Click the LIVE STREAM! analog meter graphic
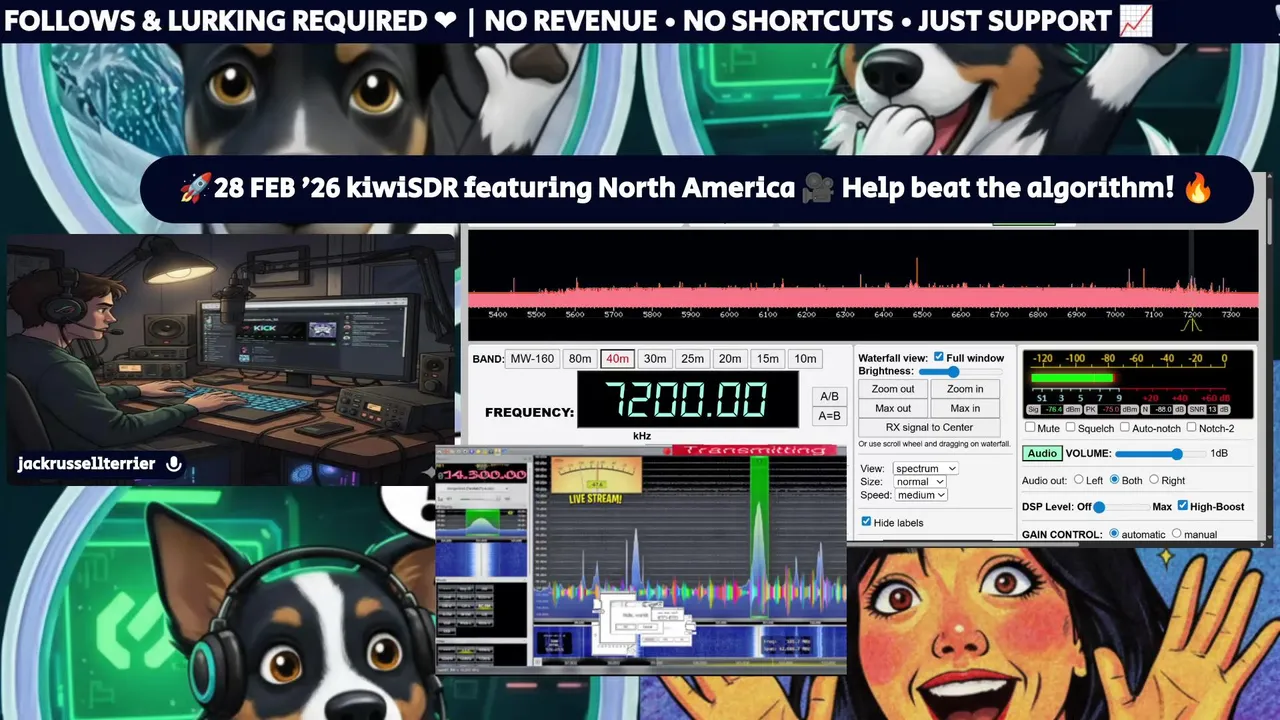1280x720 pixels. tap(596, 482)
